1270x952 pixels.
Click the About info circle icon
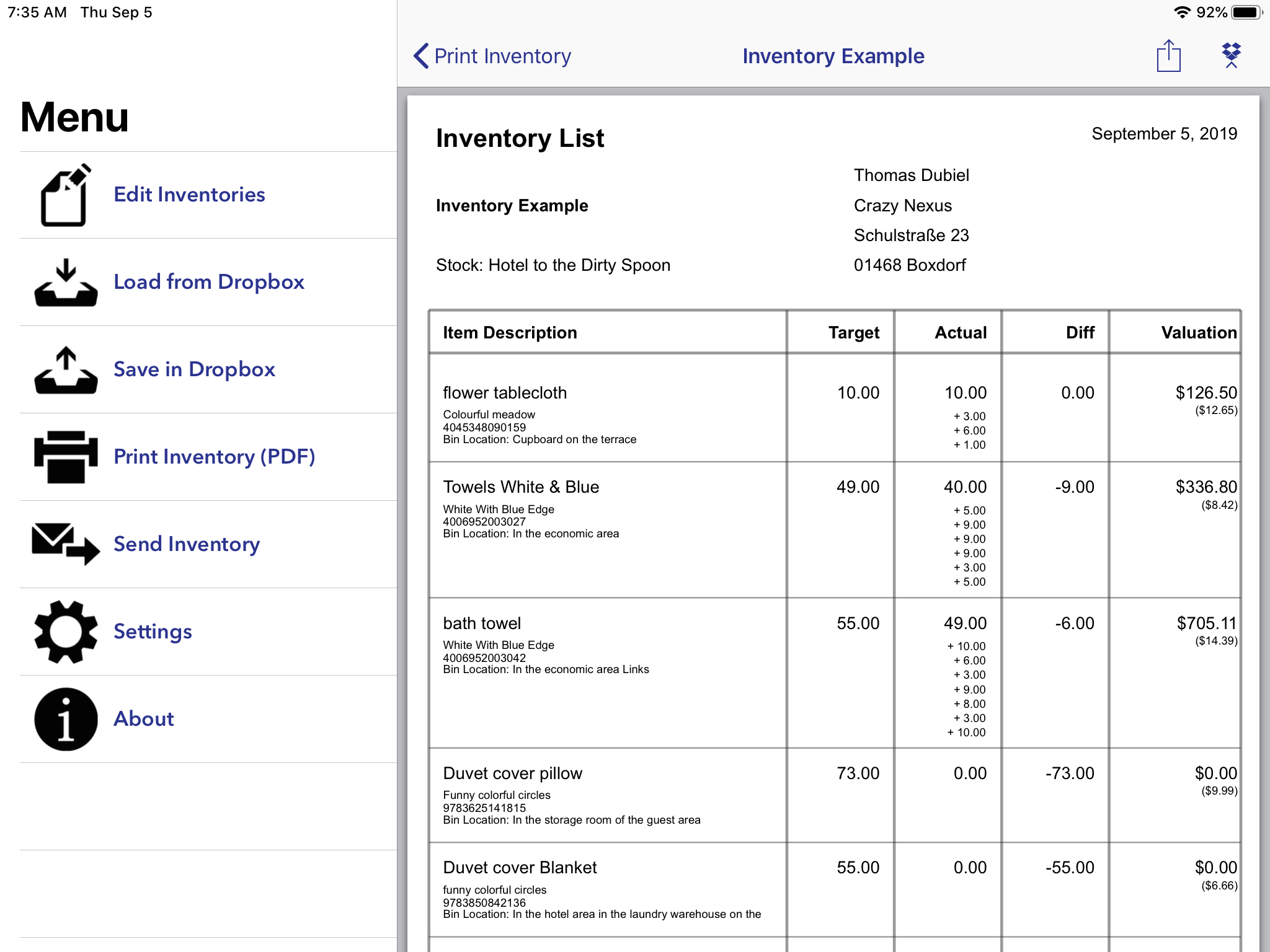[x=65, y=719]
